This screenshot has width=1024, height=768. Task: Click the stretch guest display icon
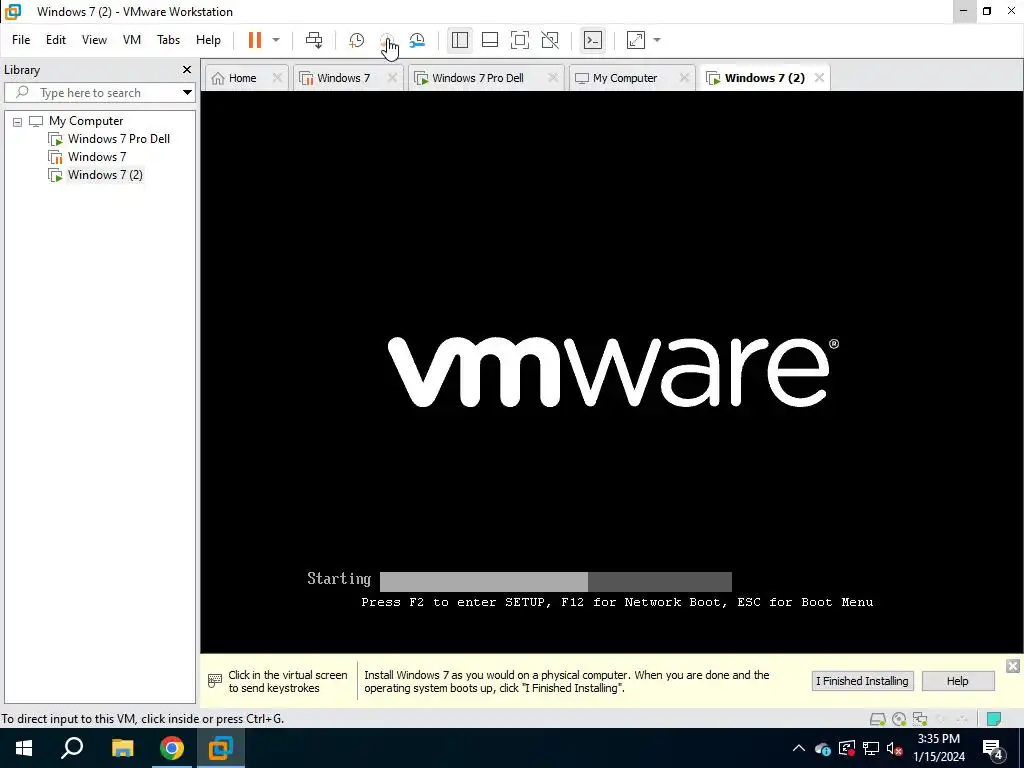coord(636,40)
